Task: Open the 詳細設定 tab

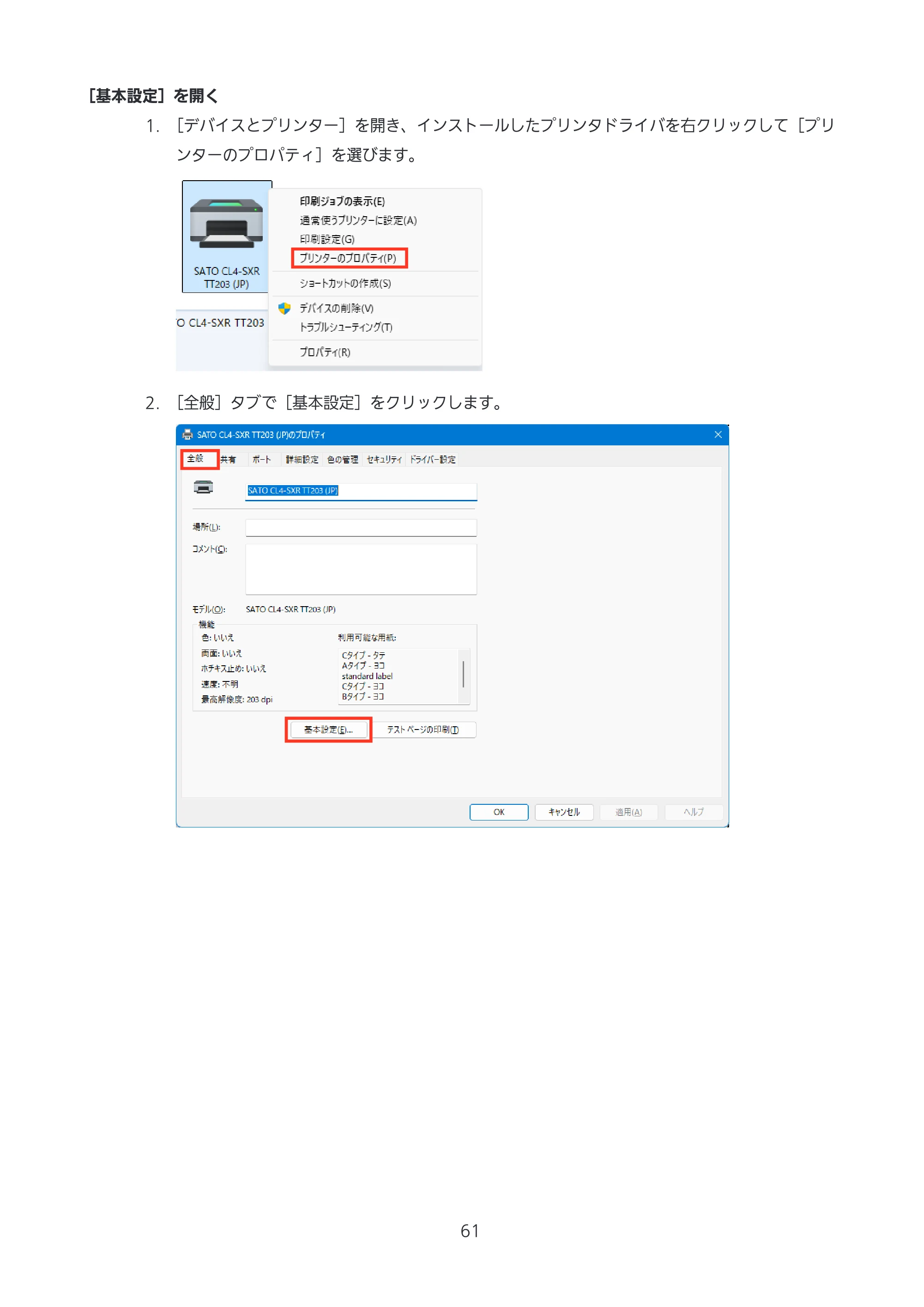Action: (x=302, y=459)
